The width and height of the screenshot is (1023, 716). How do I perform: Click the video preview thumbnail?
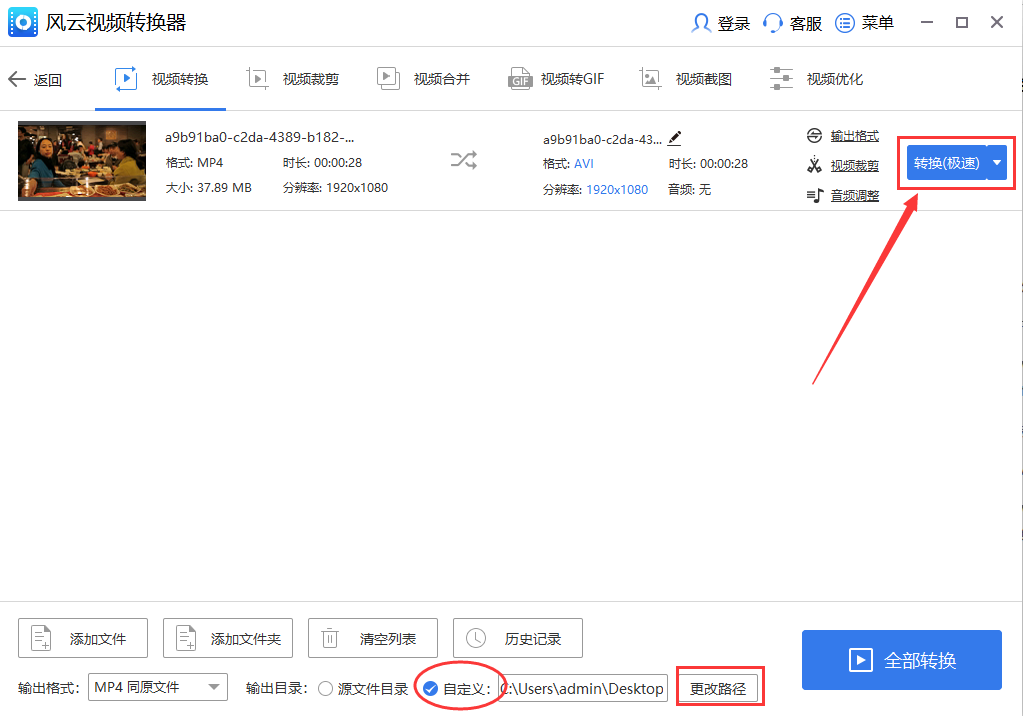coord(81,161)
